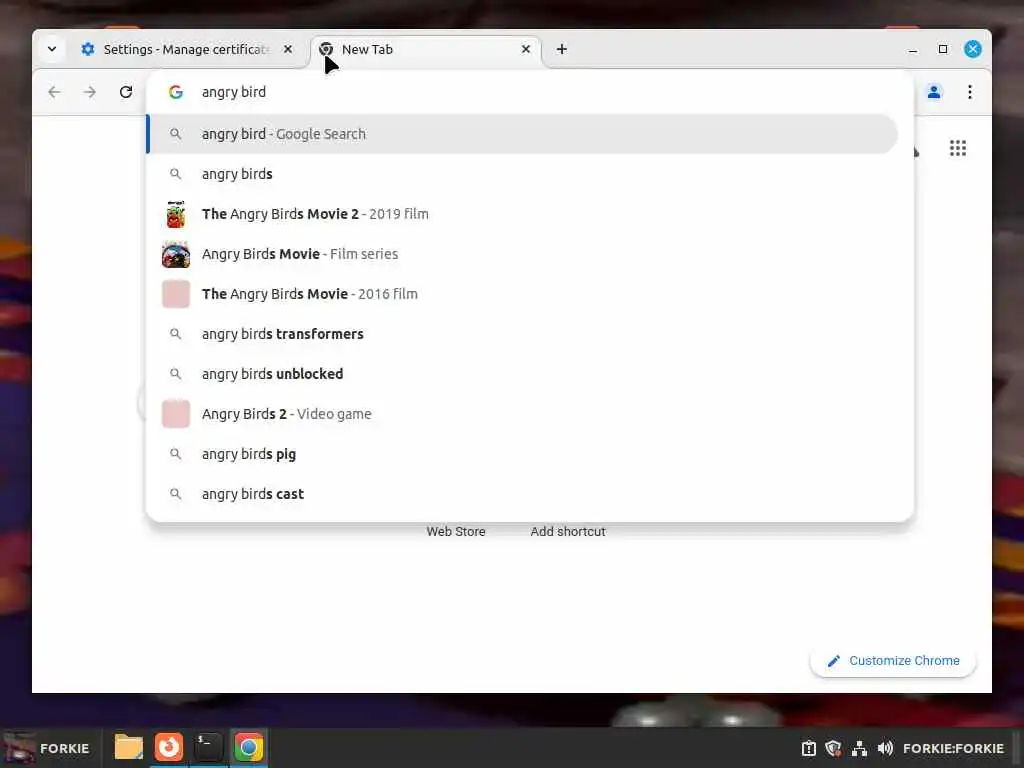Select the New Tab tab
The width and height of the screenshot is (1024, 768).
tap(426, 50)
